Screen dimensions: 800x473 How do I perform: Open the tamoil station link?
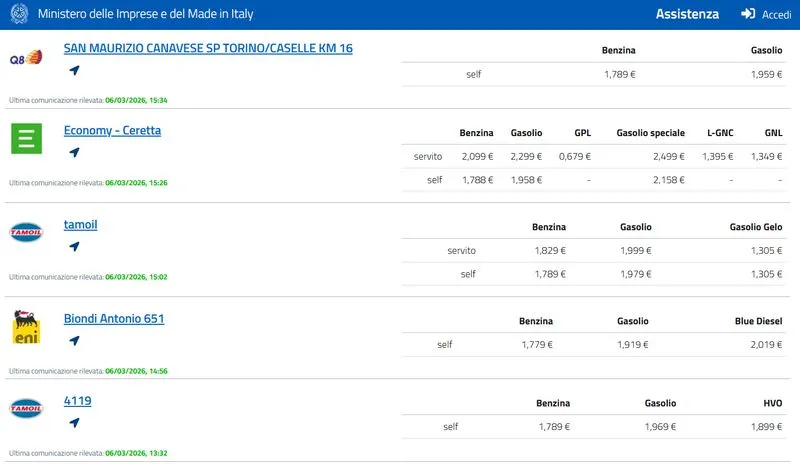click(80, 225)
